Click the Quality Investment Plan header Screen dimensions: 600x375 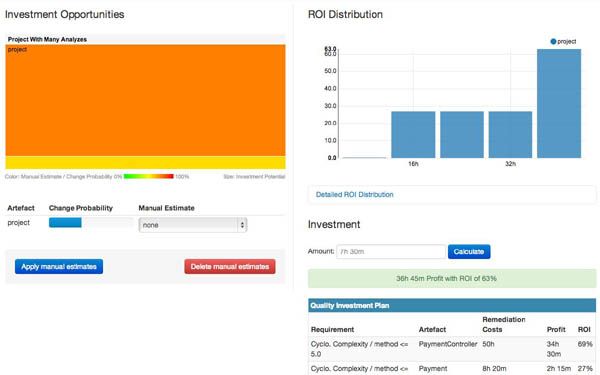tap(452, 305)
